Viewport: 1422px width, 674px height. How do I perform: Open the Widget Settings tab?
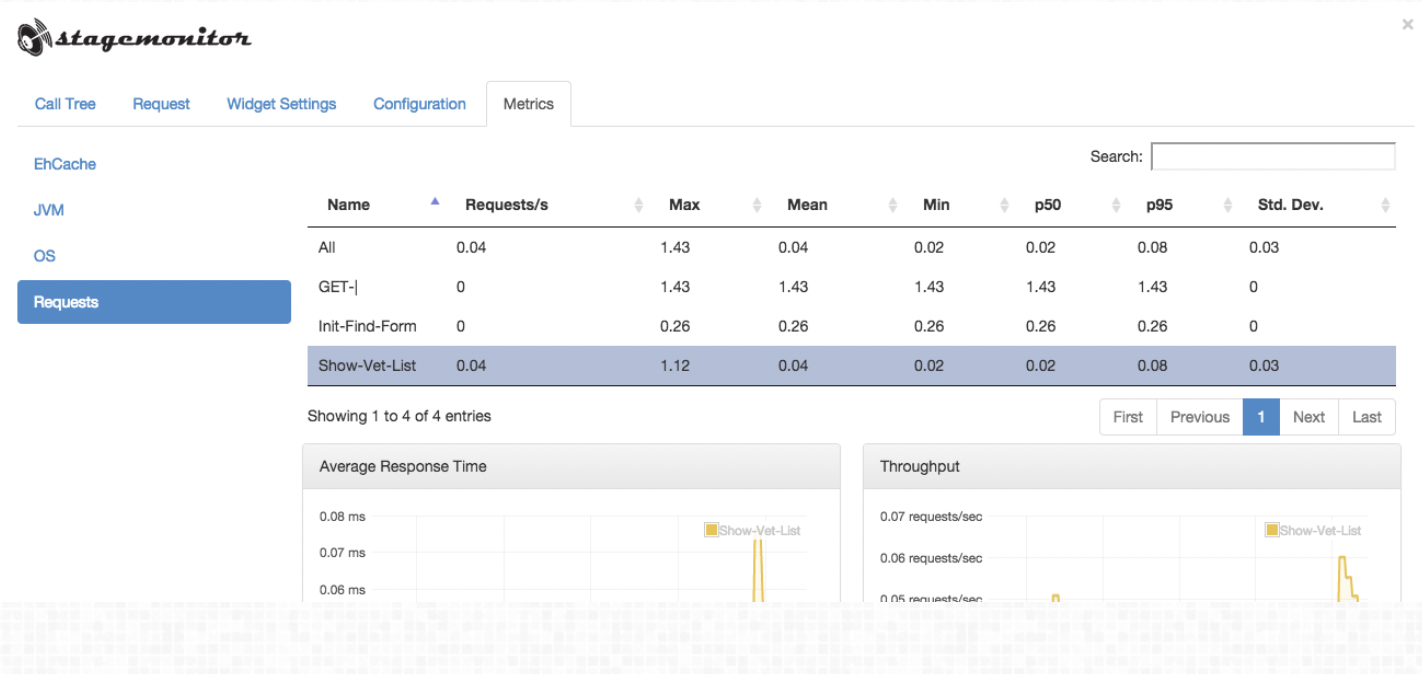(281, 104)
